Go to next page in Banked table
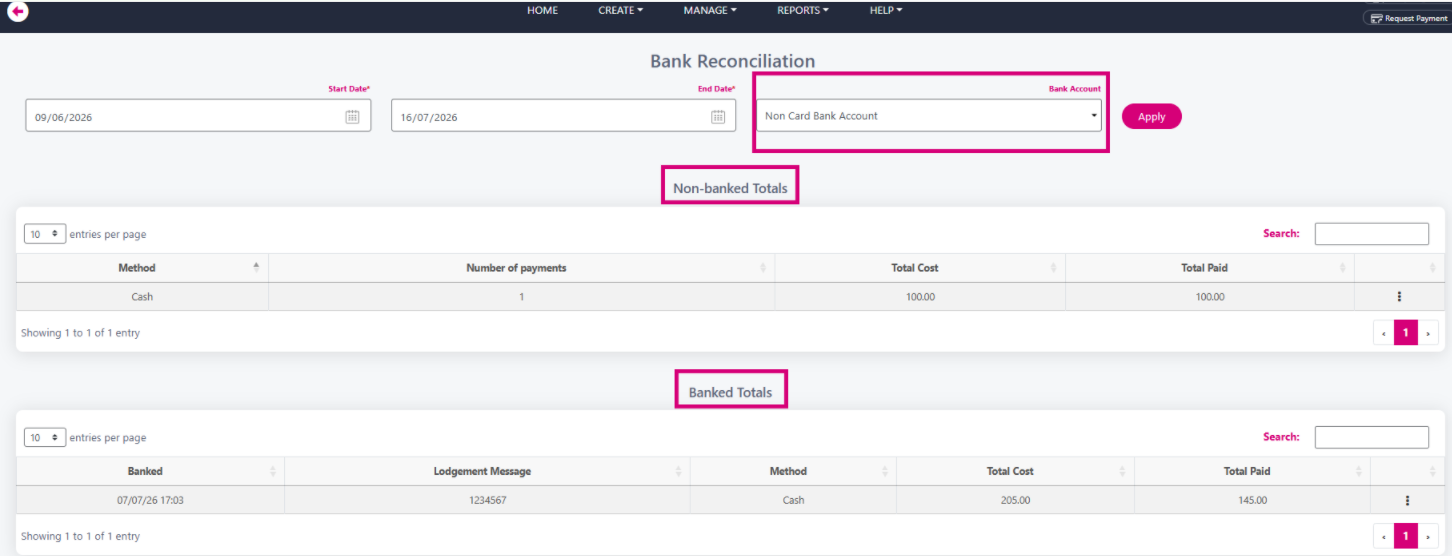 (1428, 536)
